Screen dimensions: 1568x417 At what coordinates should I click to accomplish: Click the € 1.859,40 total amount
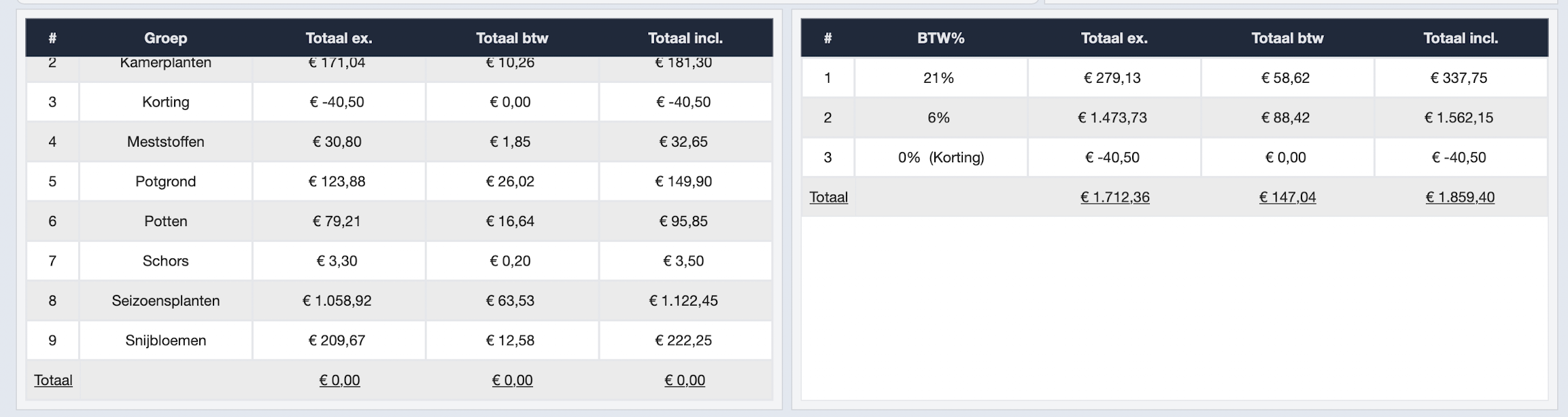(x=1460, y=197)
